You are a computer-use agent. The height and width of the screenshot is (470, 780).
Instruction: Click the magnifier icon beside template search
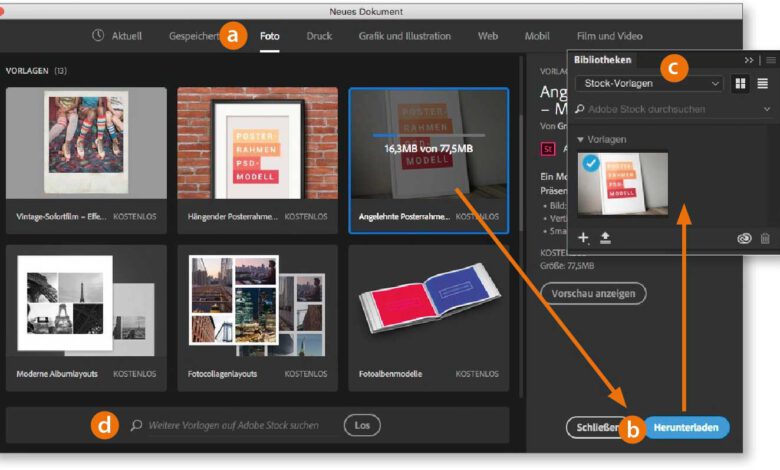pyautogui.click(x=136, y=425)
